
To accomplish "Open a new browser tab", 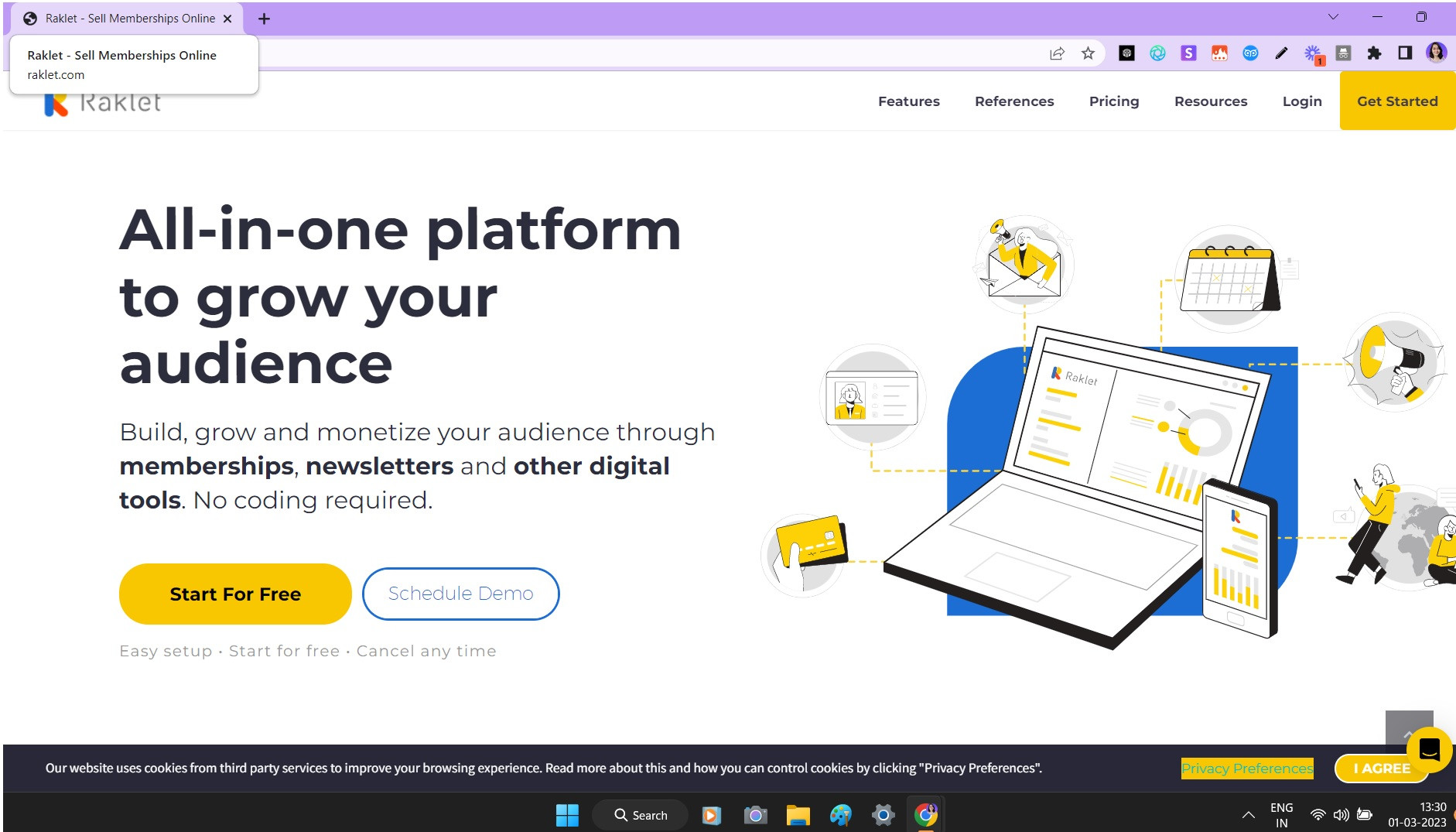I will (264, 19).
